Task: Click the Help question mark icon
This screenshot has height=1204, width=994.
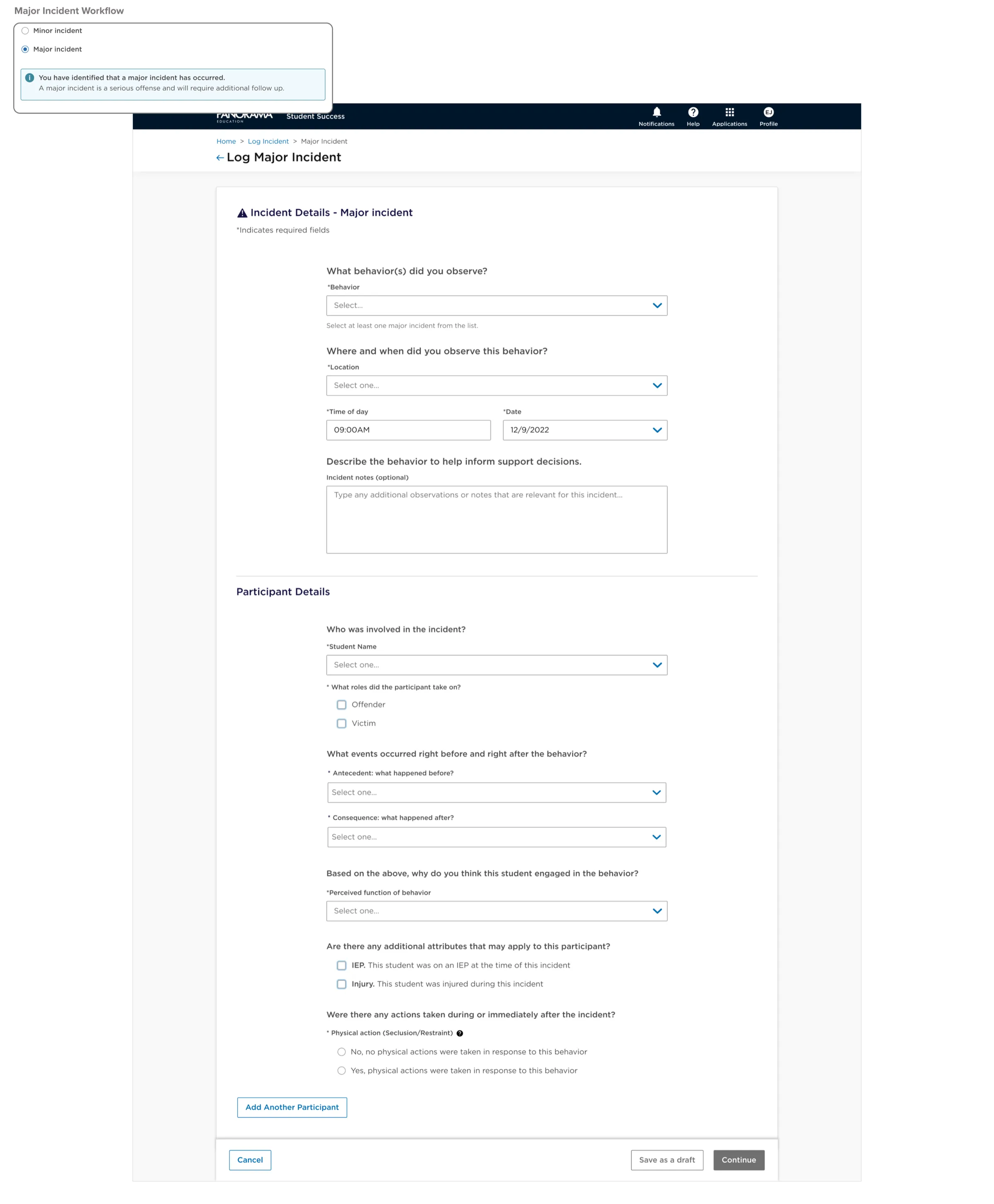Action: point(693,112)
